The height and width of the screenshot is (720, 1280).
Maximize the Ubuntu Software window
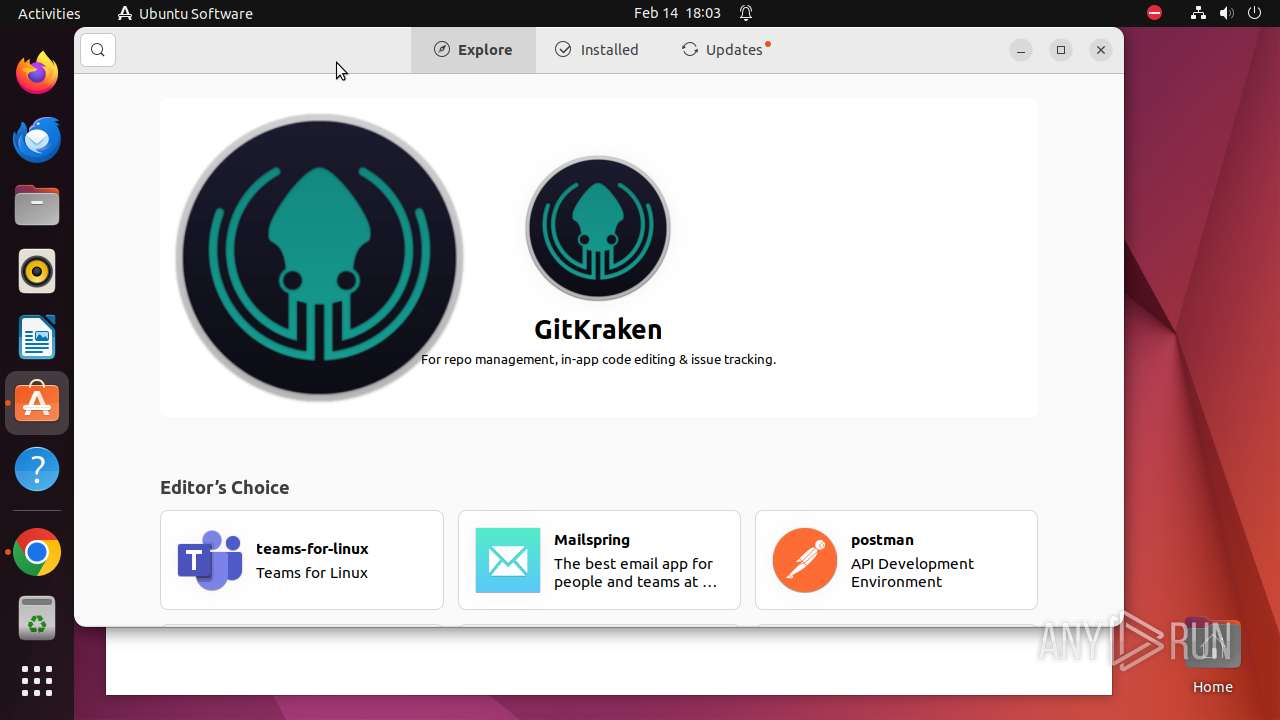click(1061, 50)
